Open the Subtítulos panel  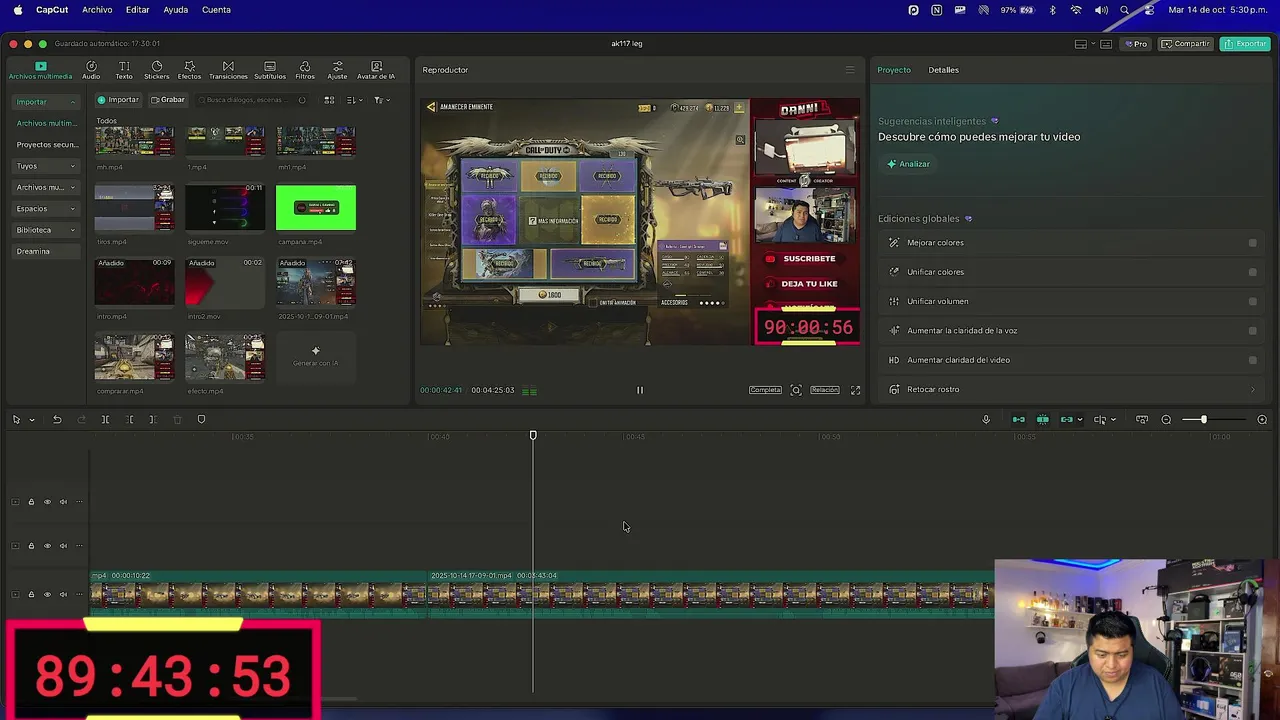pyautogui.click(x=270, y=70)
